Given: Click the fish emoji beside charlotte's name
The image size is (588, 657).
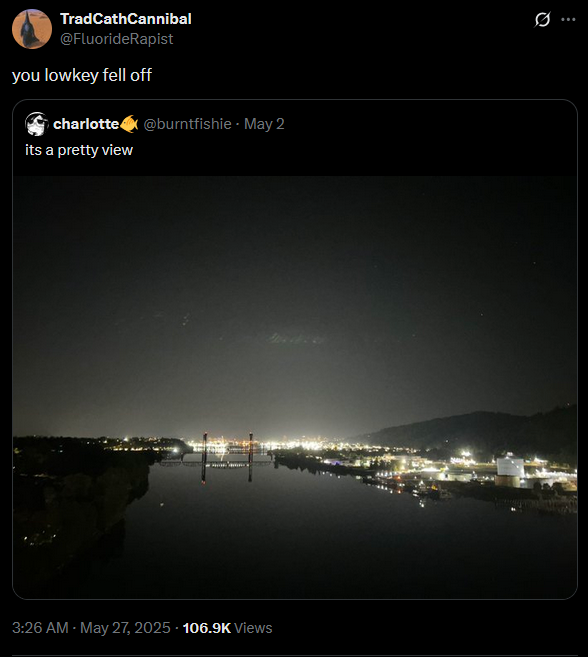Looking at the screenshot, I should (129, 124).
